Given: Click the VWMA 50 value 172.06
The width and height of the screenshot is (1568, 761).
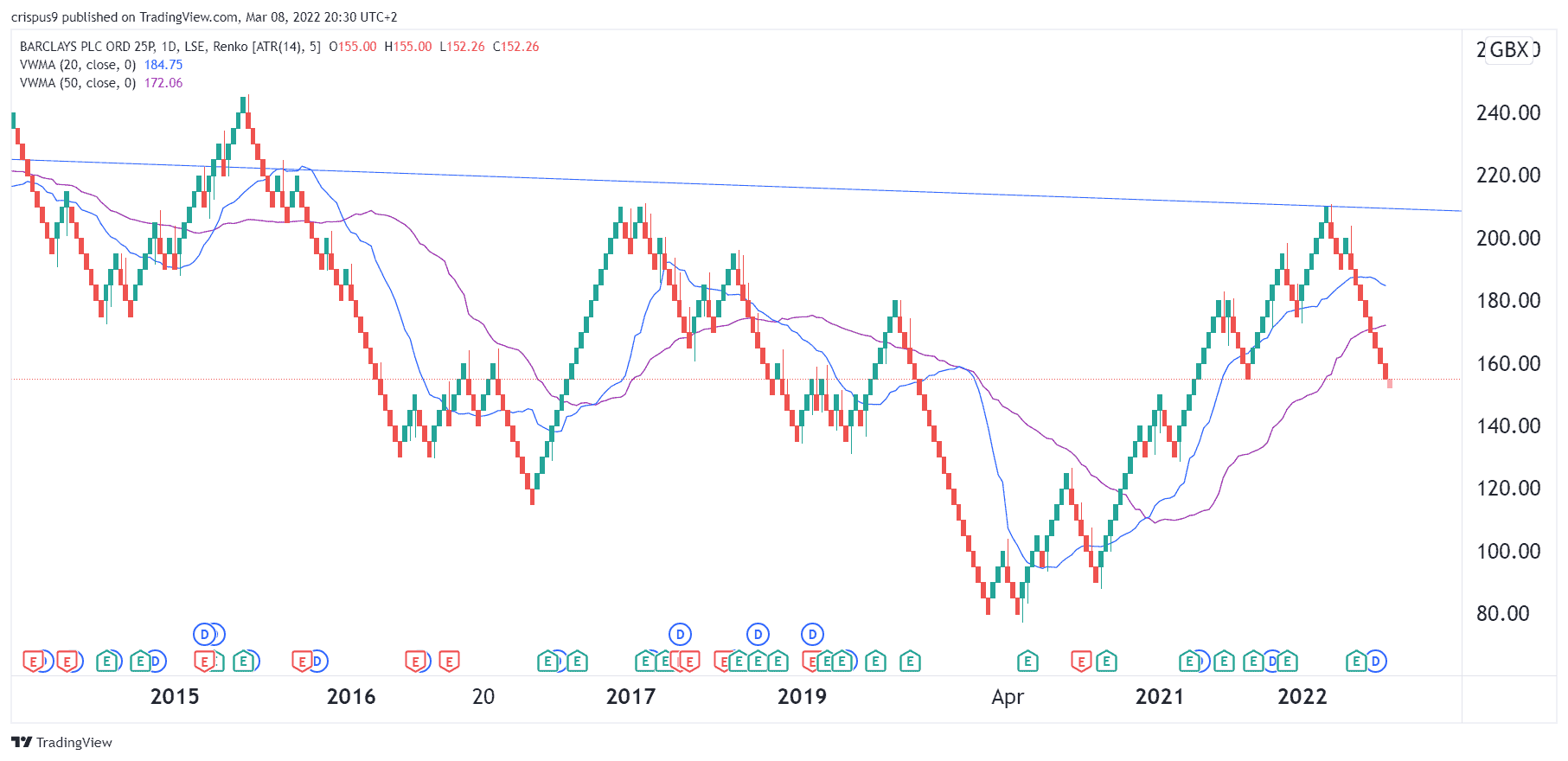Looking at the screenshot, I should point(163,83).
